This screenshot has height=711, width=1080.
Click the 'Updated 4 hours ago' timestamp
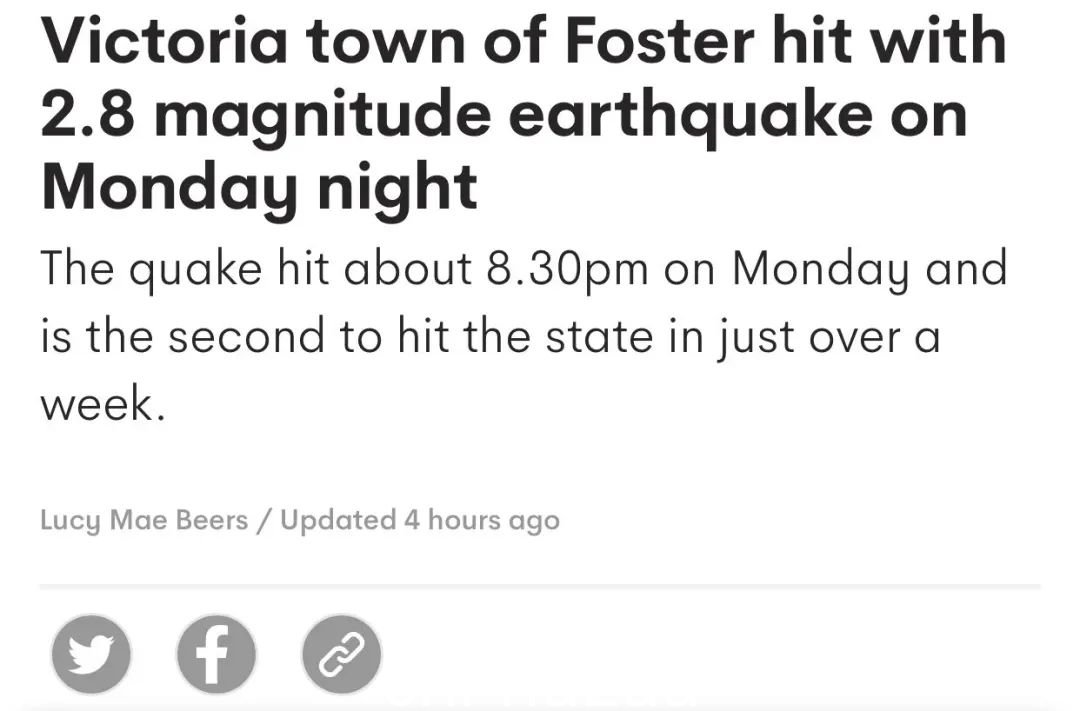pyautogui.click(x=420, y=520)
